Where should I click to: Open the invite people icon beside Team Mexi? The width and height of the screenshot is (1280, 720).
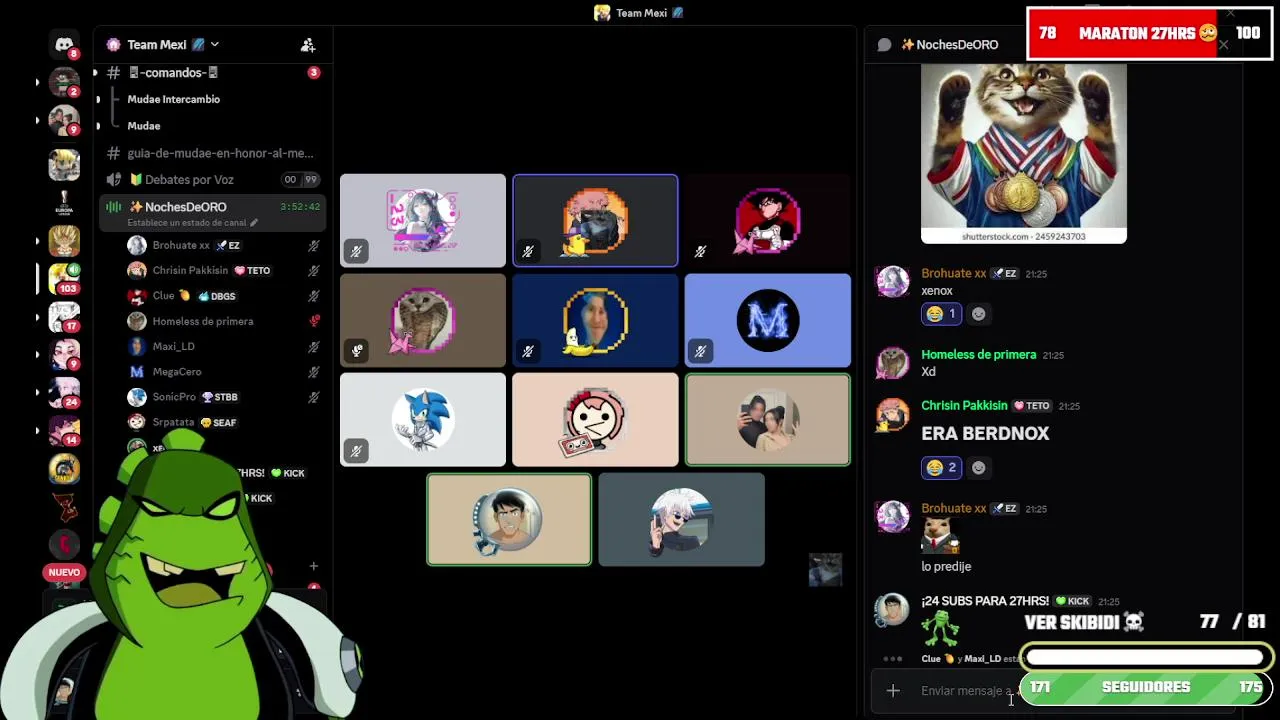click(308, 45)
